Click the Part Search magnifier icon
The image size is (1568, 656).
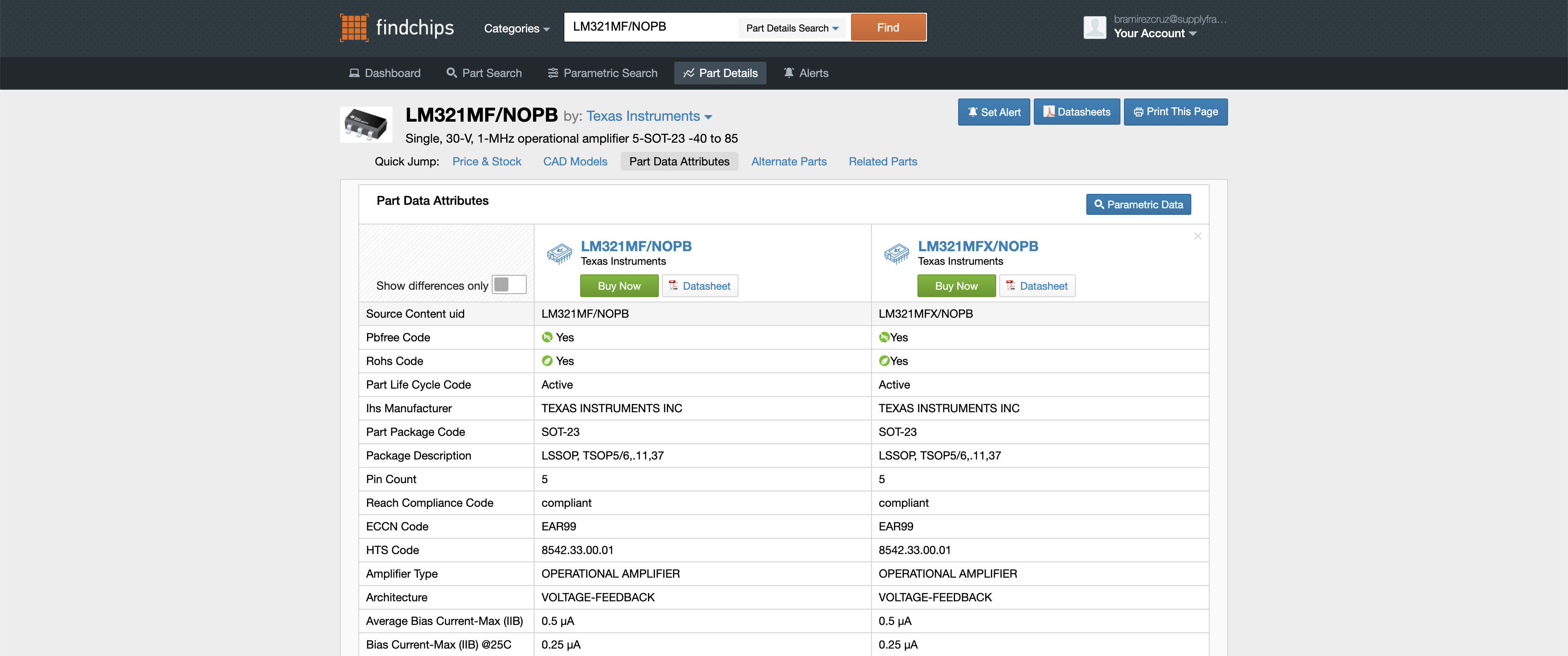[x=451, y=73]
